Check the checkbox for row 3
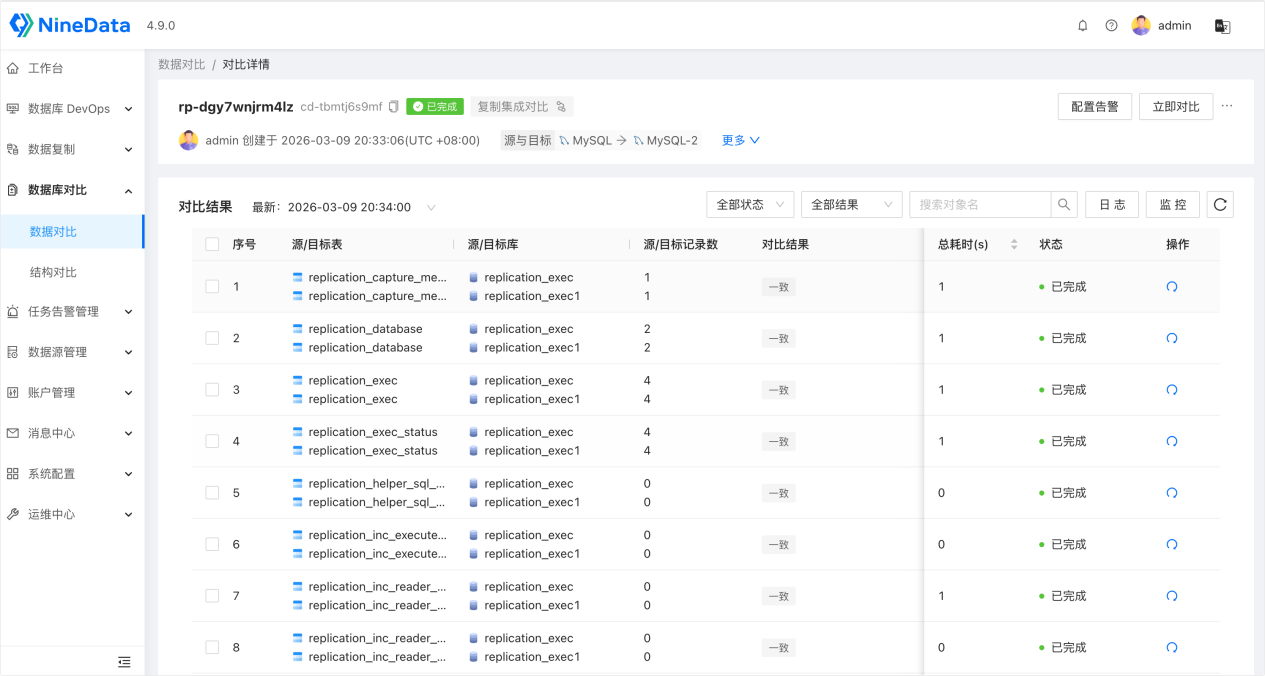The image size is (1265, 676). tap(212, 390)
